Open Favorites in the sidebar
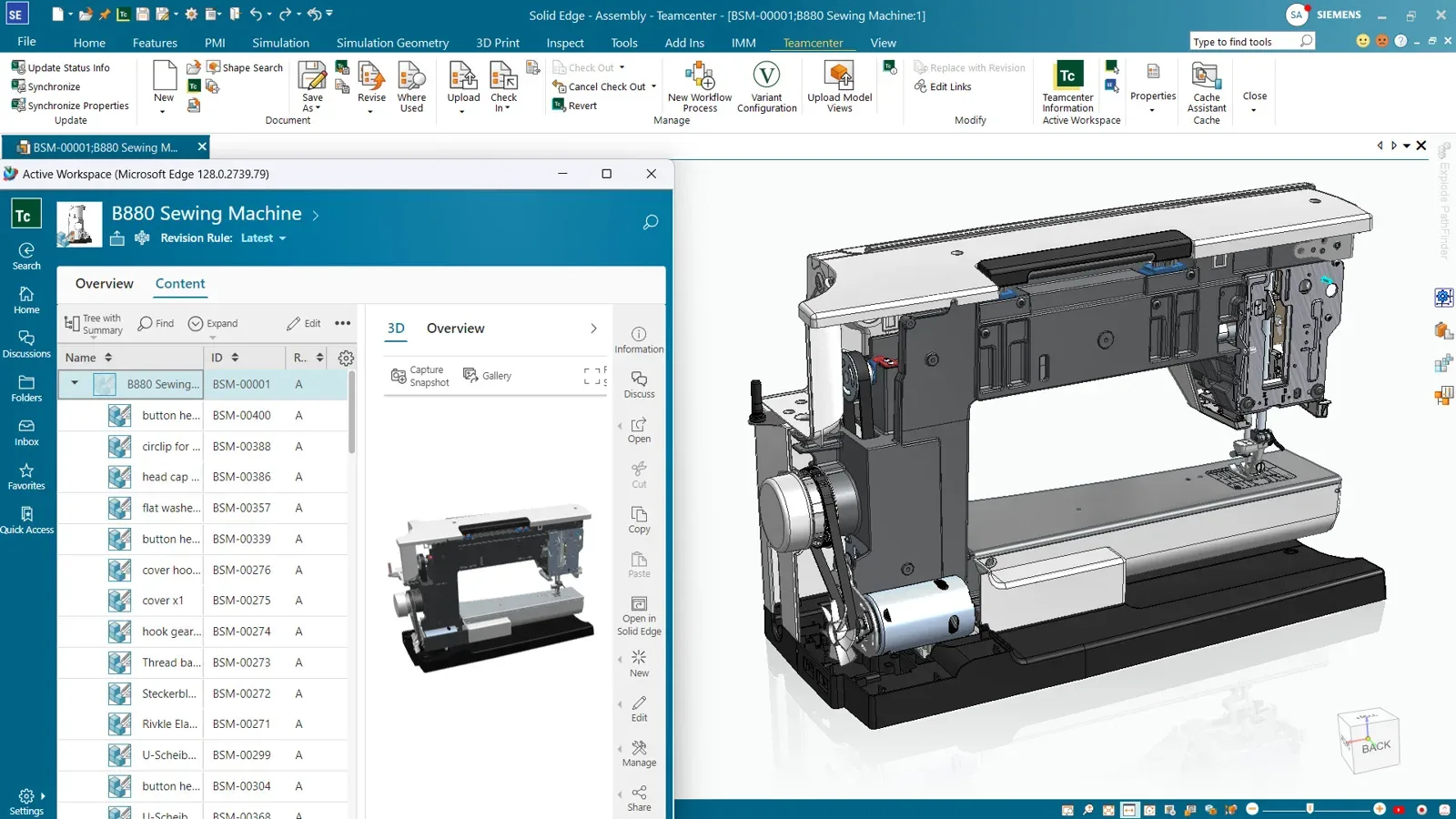 coord(26,476)
